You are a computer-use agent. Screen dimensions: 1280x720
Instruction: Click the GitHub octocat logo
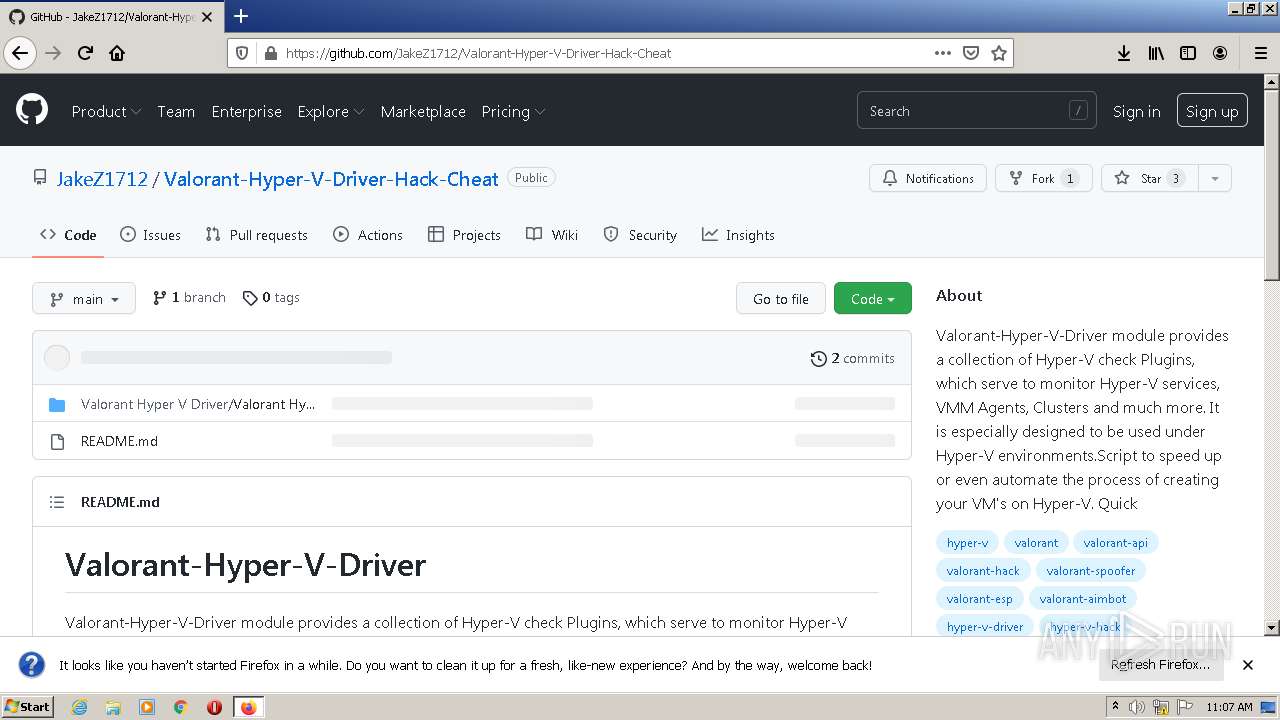pos(32,110)
